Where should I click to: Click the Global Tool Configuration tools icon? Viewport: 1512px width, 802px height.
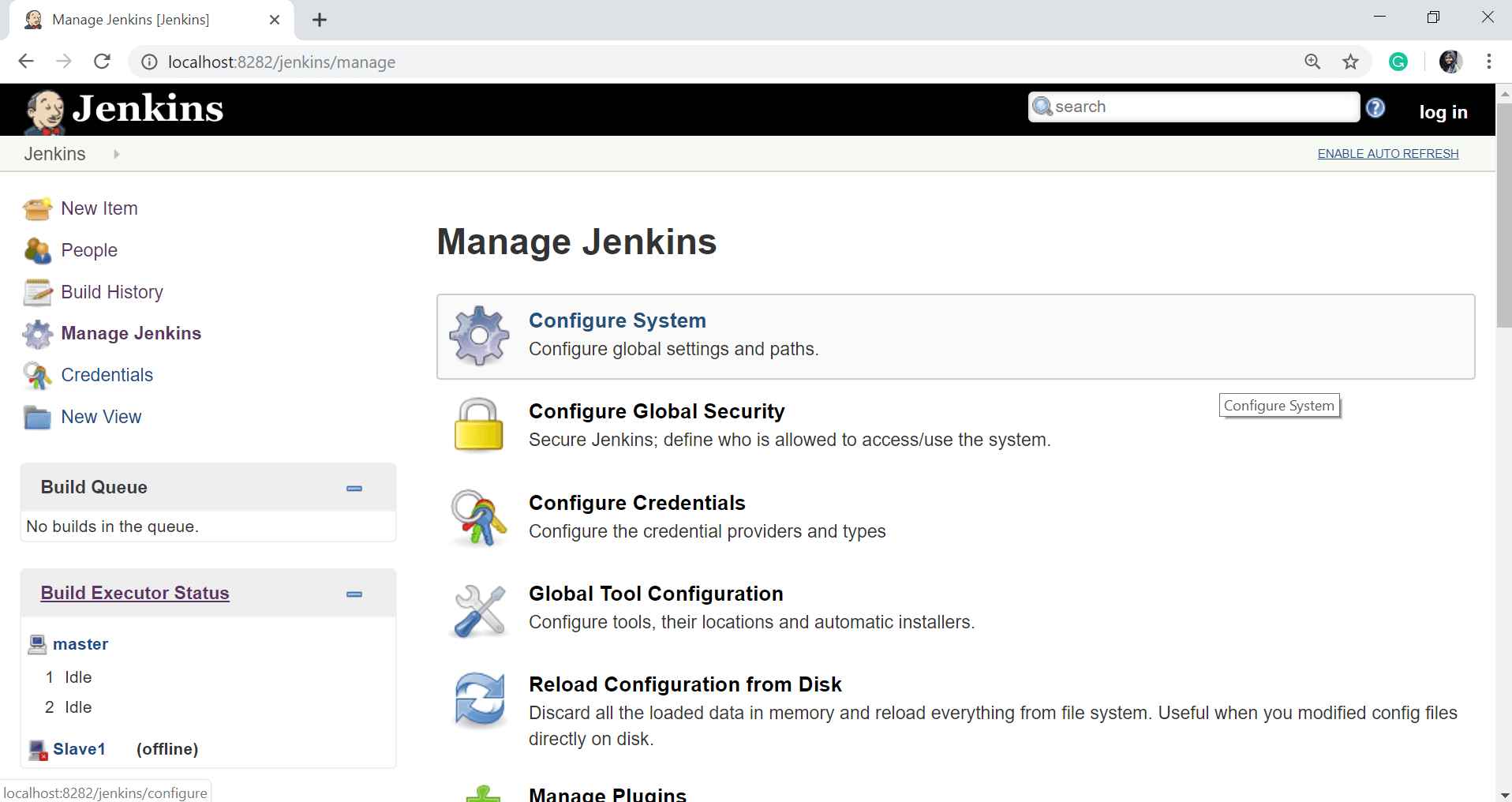[x=479, y=610]
